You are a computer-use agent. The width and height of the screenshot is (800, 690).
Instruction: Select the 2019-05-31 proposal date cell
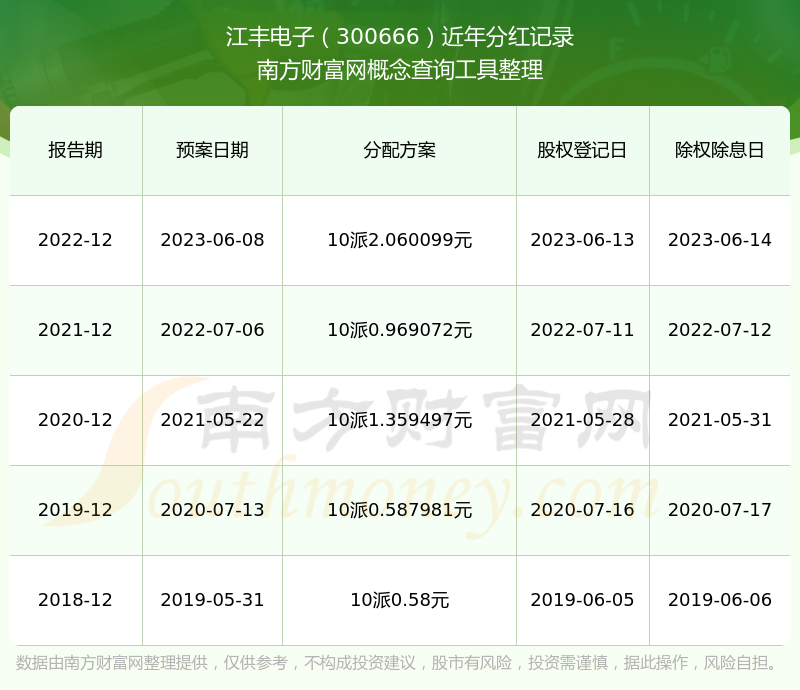pos(212,600)
